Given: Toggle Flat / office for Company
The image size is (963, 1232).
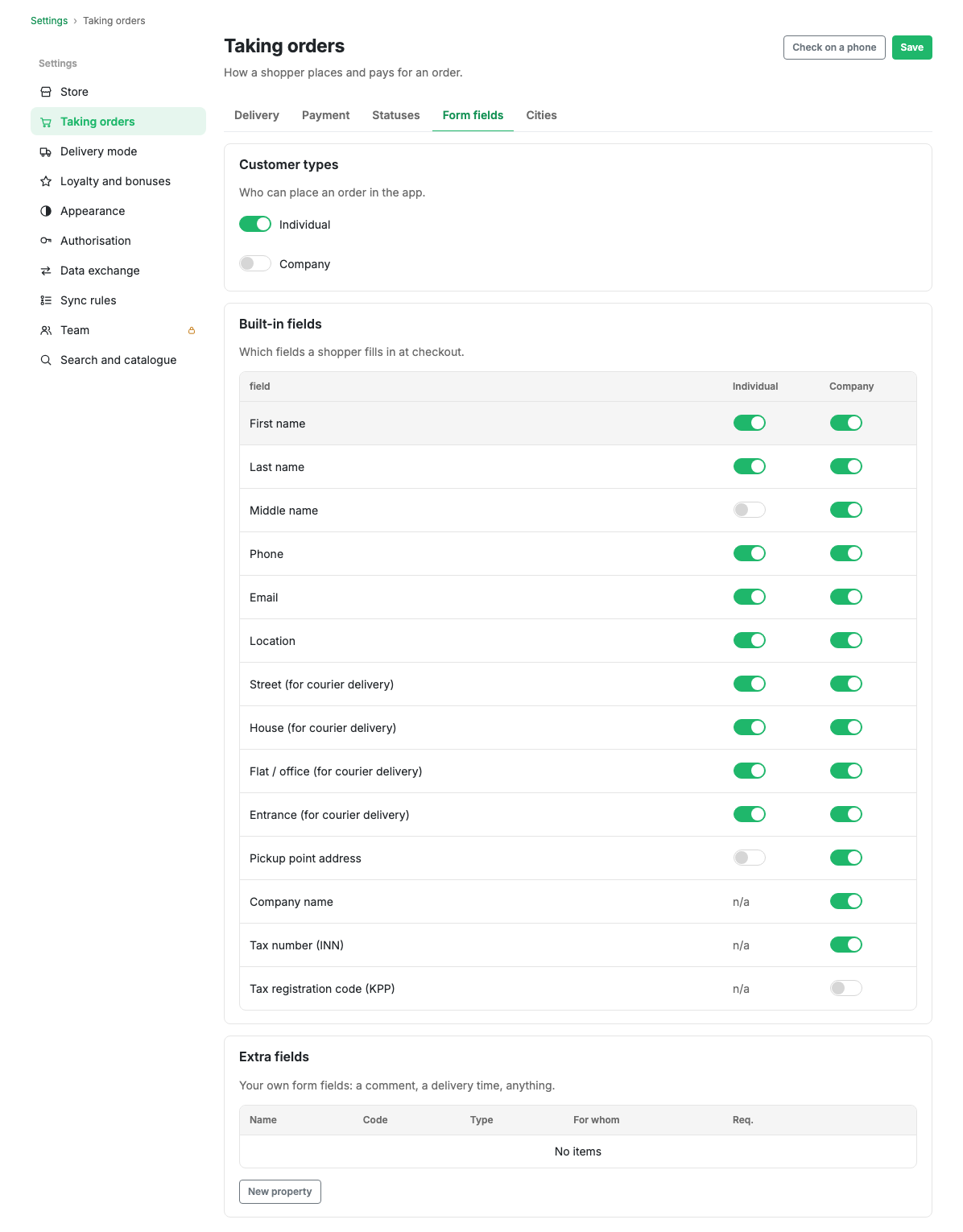Looking at the screenshot, I should (846, 771).
